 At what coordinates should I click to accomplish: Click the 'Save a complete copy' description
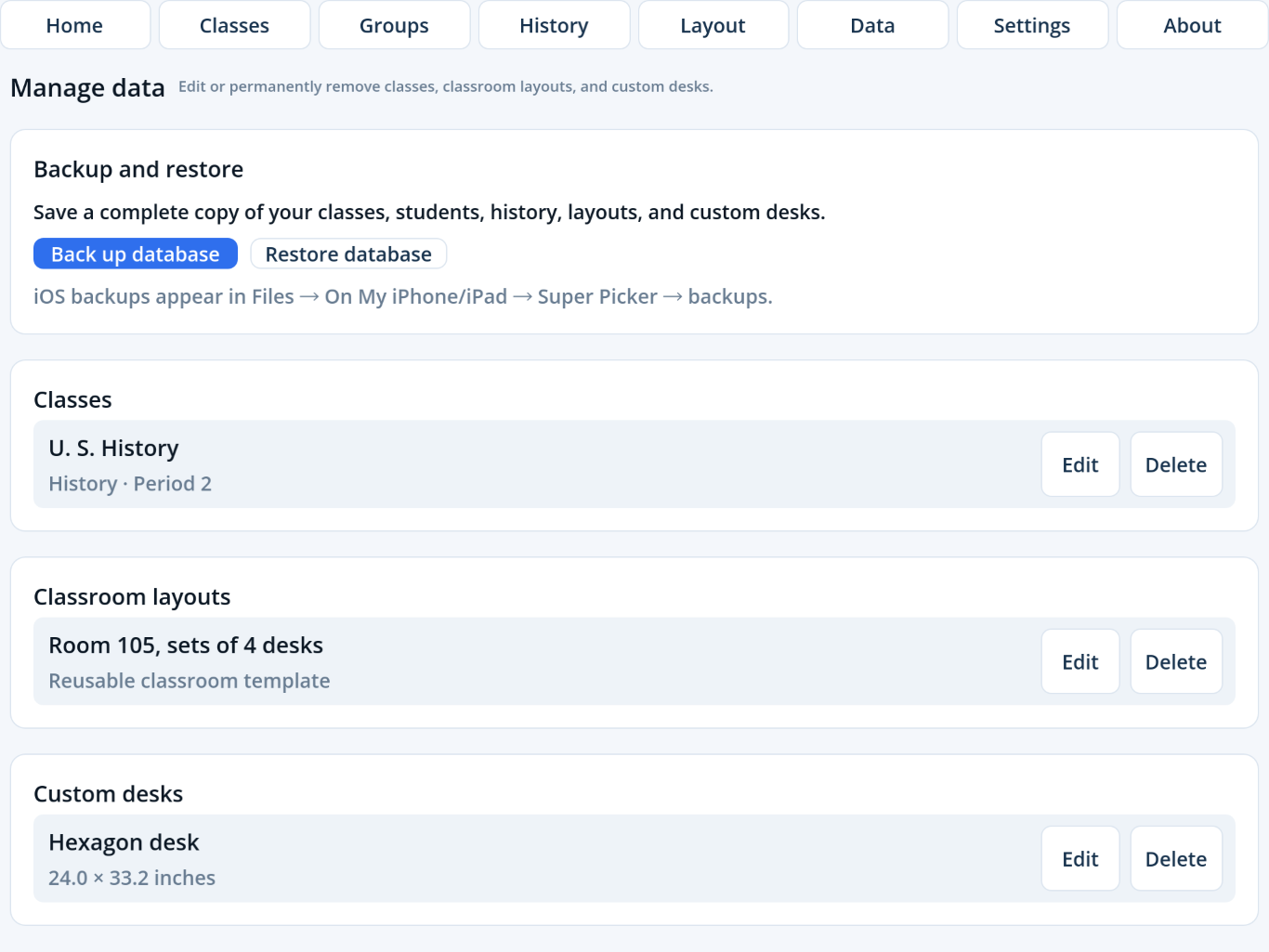pyautogui.click(x=429, y=213)
